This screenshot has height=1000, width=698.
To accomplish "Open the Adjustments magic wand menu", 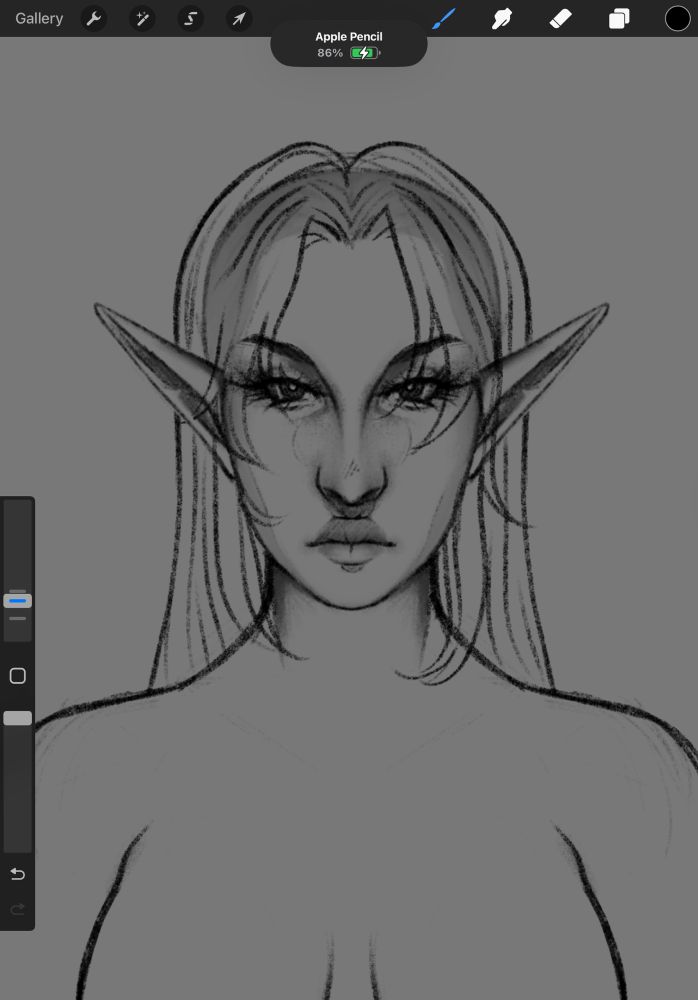I will click(142, 18).
